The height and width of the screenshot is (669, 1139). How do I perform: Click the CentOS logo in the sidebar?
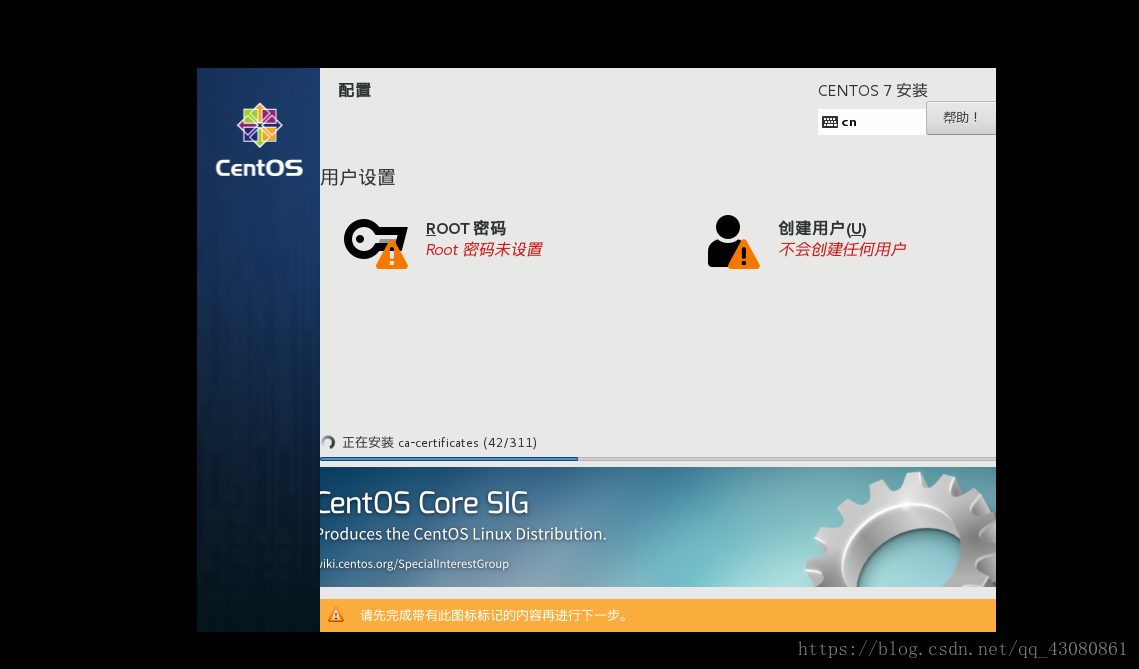(x=259, y=140)
